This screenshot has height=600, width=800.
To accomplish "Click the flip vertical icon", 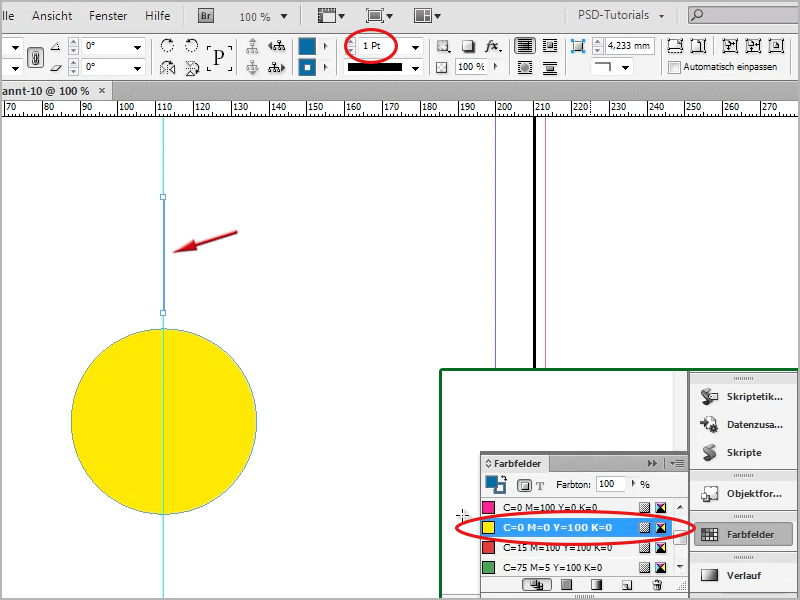I will (x=191, y=67).
